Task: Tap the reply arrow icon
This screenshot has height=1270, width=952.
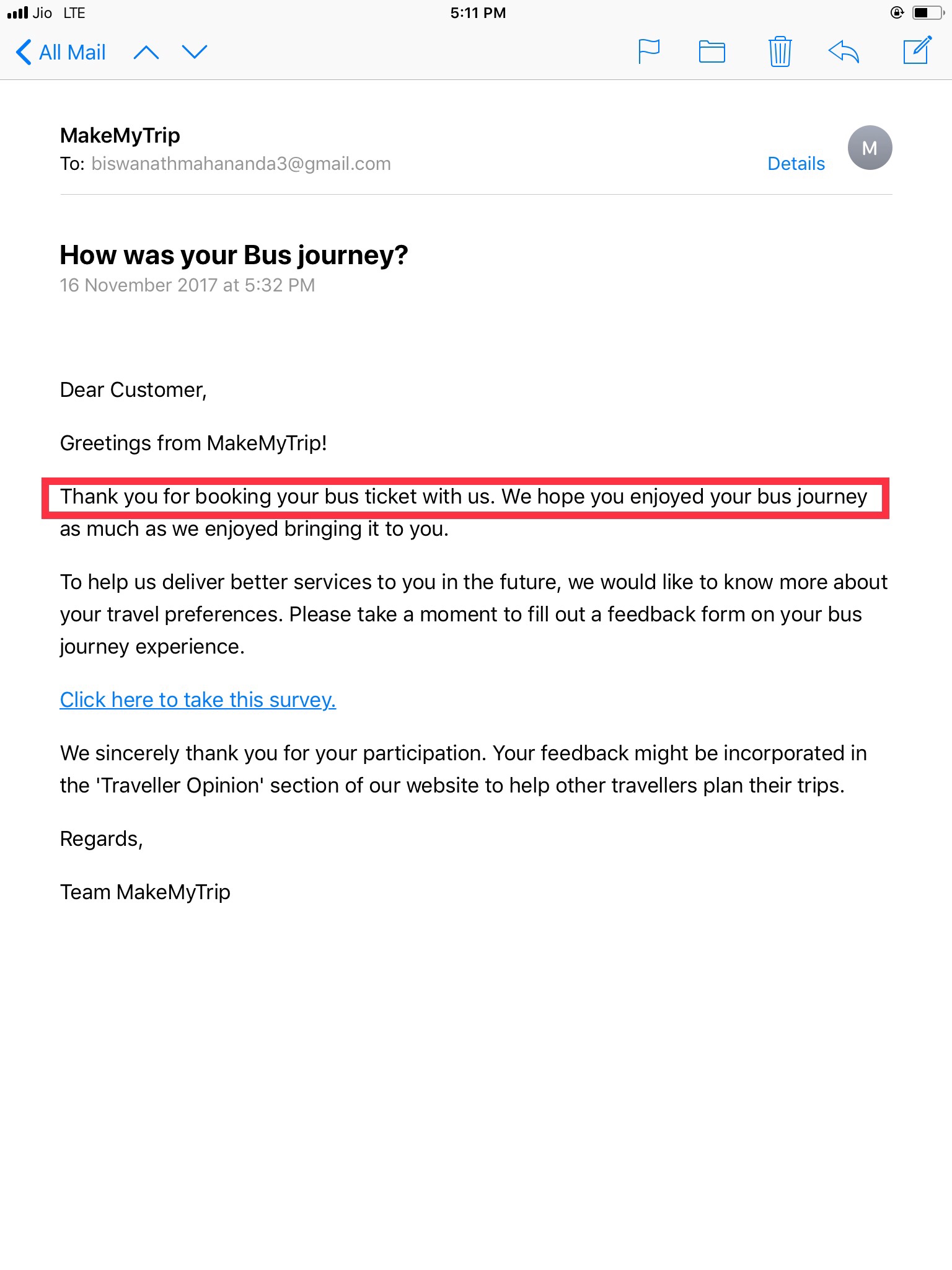Action: 844,51
